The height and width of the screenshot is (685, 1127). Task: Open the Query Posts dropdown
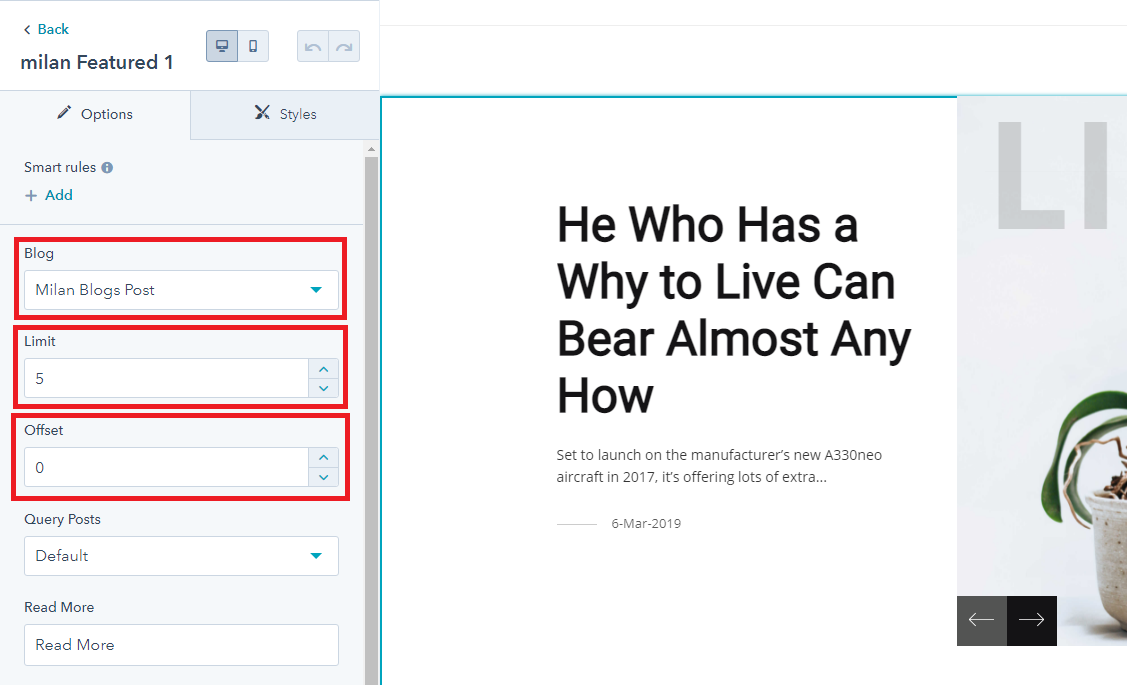click(181, 556)
